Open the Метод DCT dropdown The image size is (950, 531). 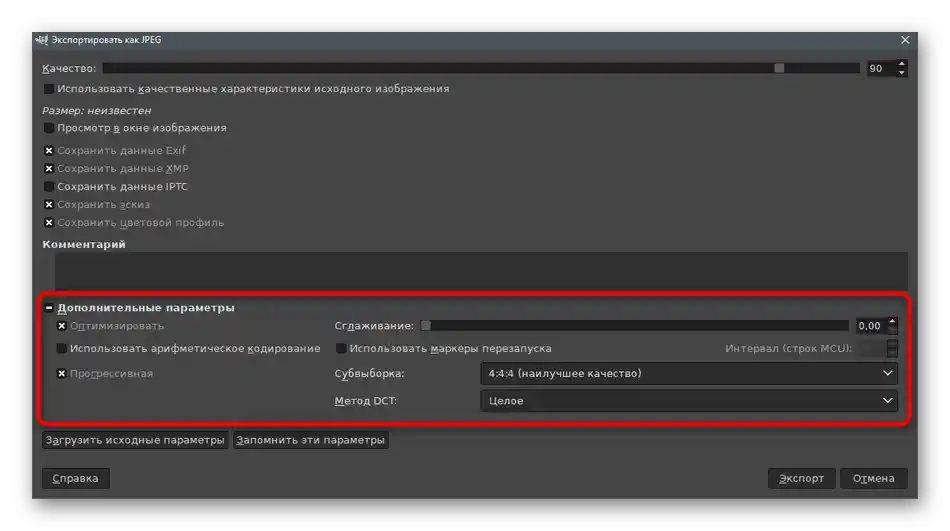[689, 401]
